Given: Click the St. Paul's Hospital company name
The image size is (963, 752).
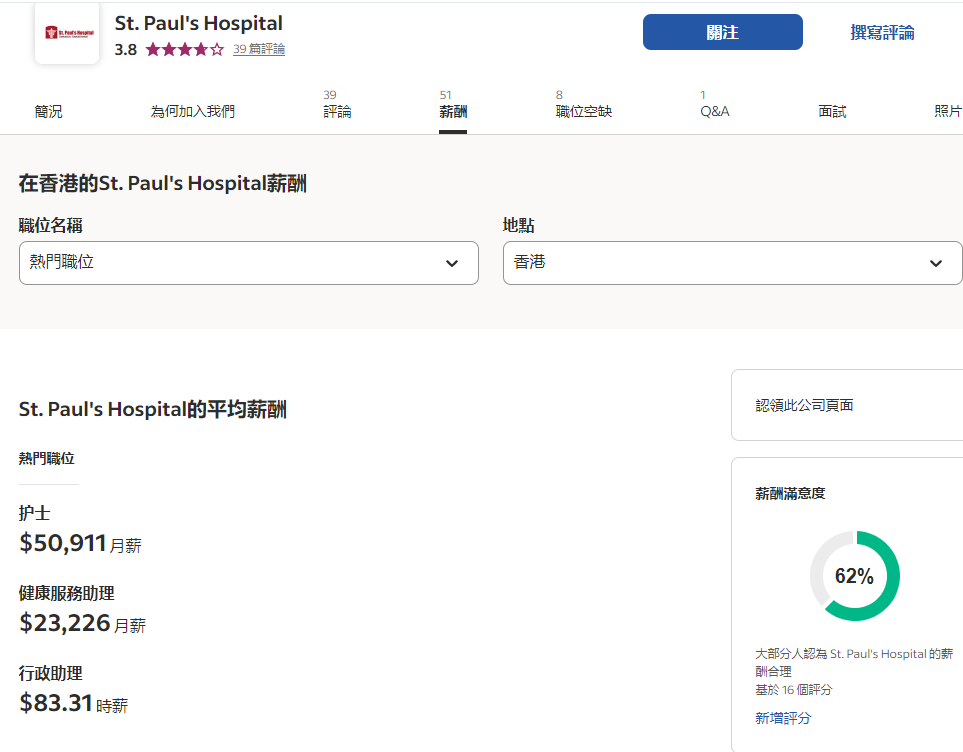Looking at the screenshot, I should point(198,23).
